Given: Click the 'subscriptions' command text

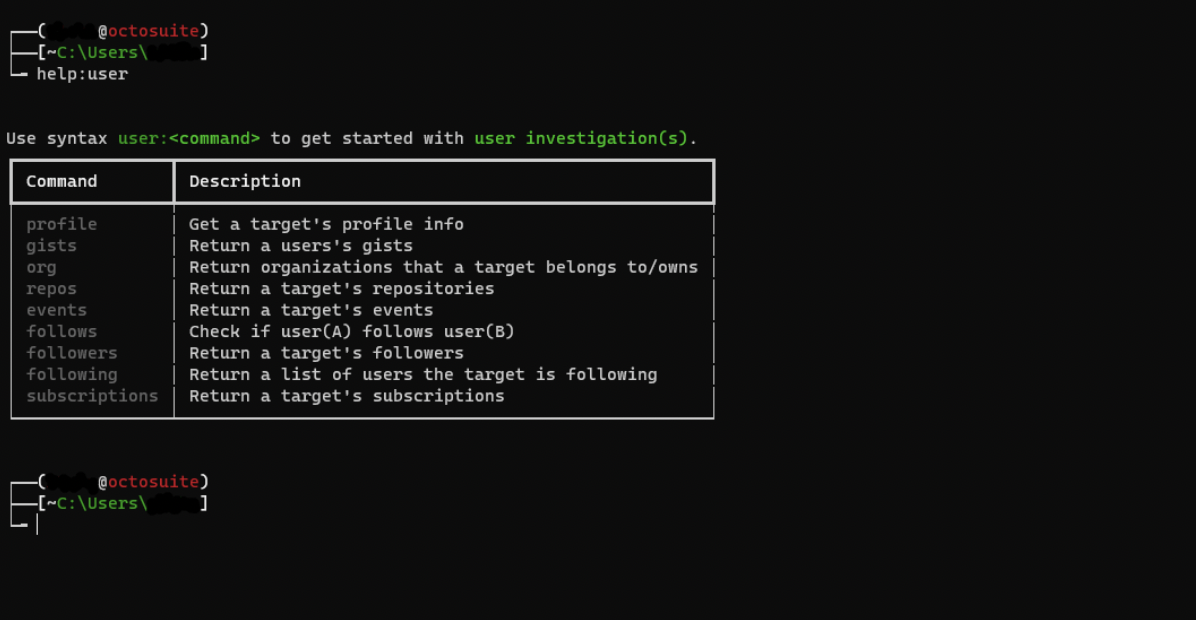Looking at the screenshot, I should pyautogui.click(x=92, y=396).
